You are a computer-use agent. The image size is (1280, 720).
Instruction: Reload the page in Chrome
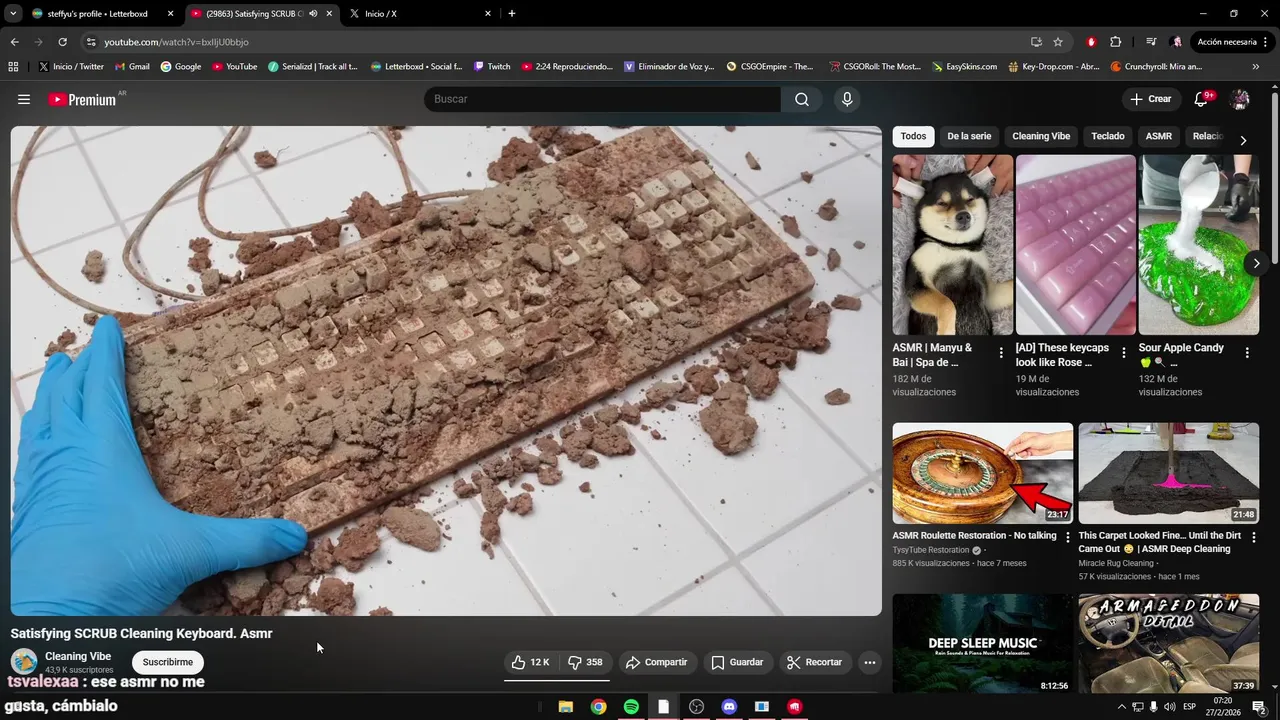click(62, 42)
